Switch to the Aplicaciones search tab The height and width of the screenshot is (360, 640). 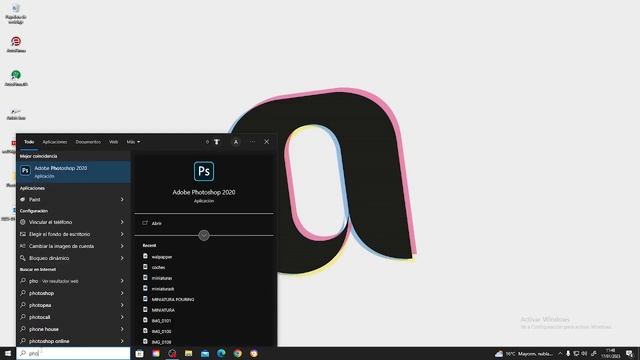click(55, 142)
